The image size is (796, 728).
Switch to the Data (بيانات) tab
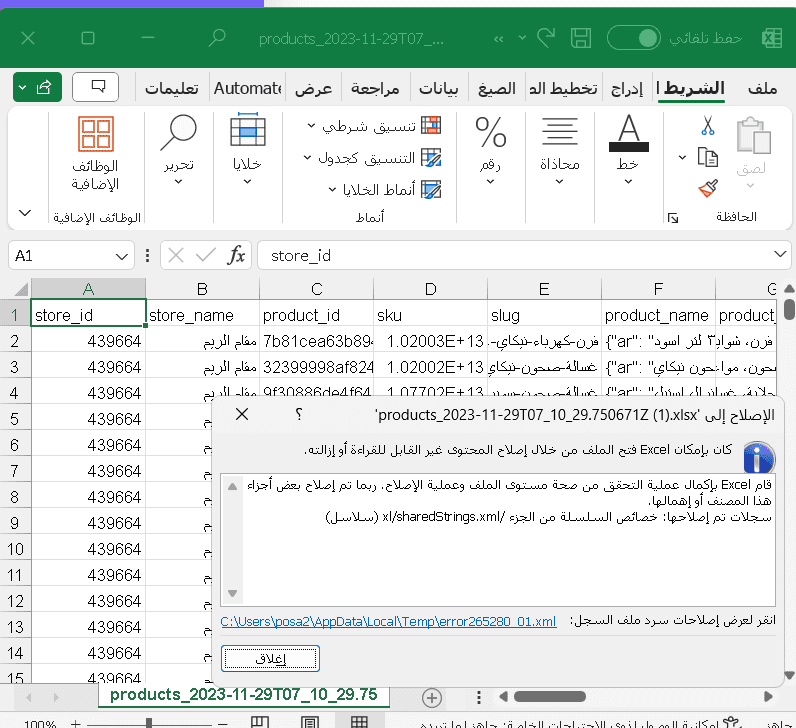439,88
